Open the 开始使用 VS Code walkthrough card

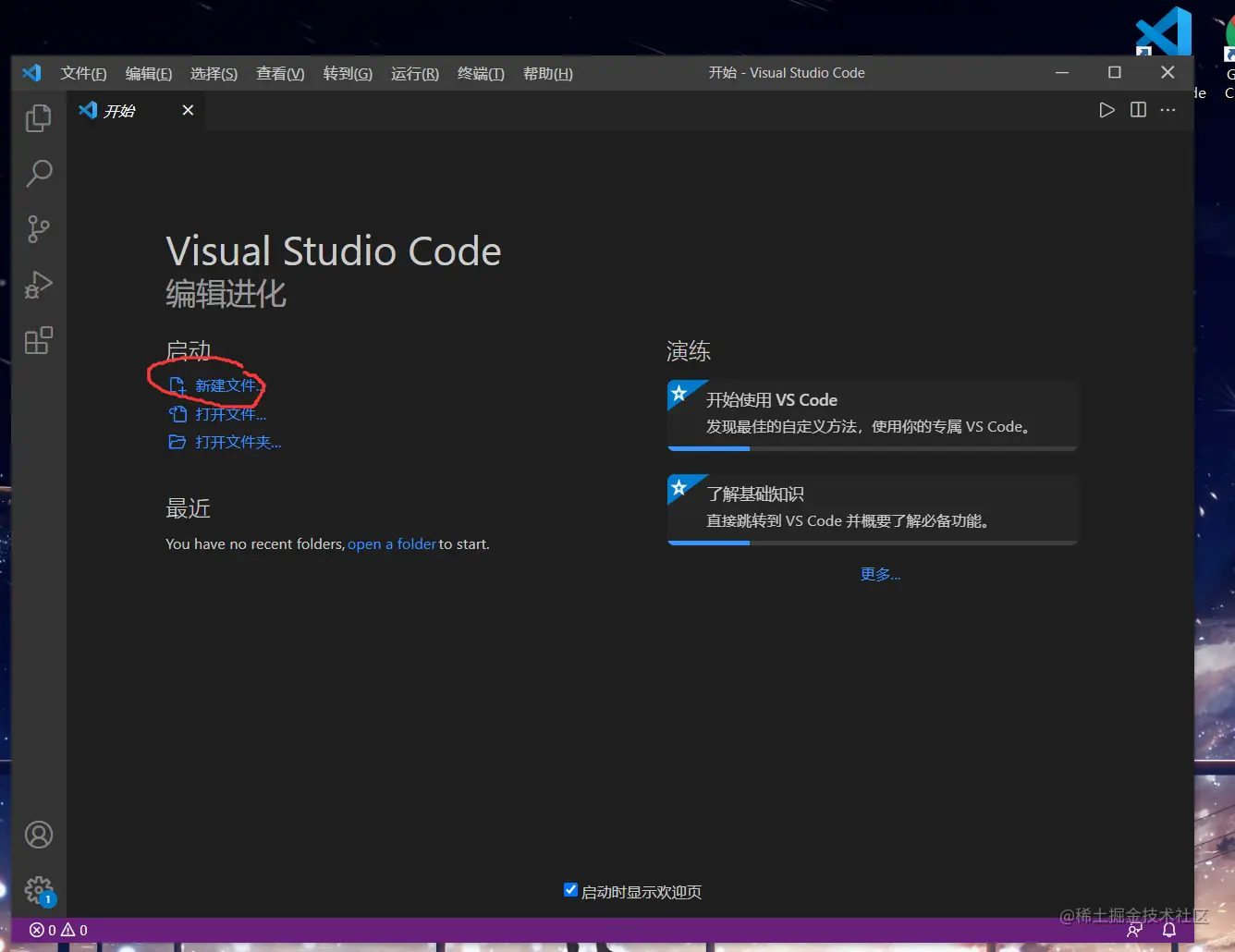click(873, 414)
